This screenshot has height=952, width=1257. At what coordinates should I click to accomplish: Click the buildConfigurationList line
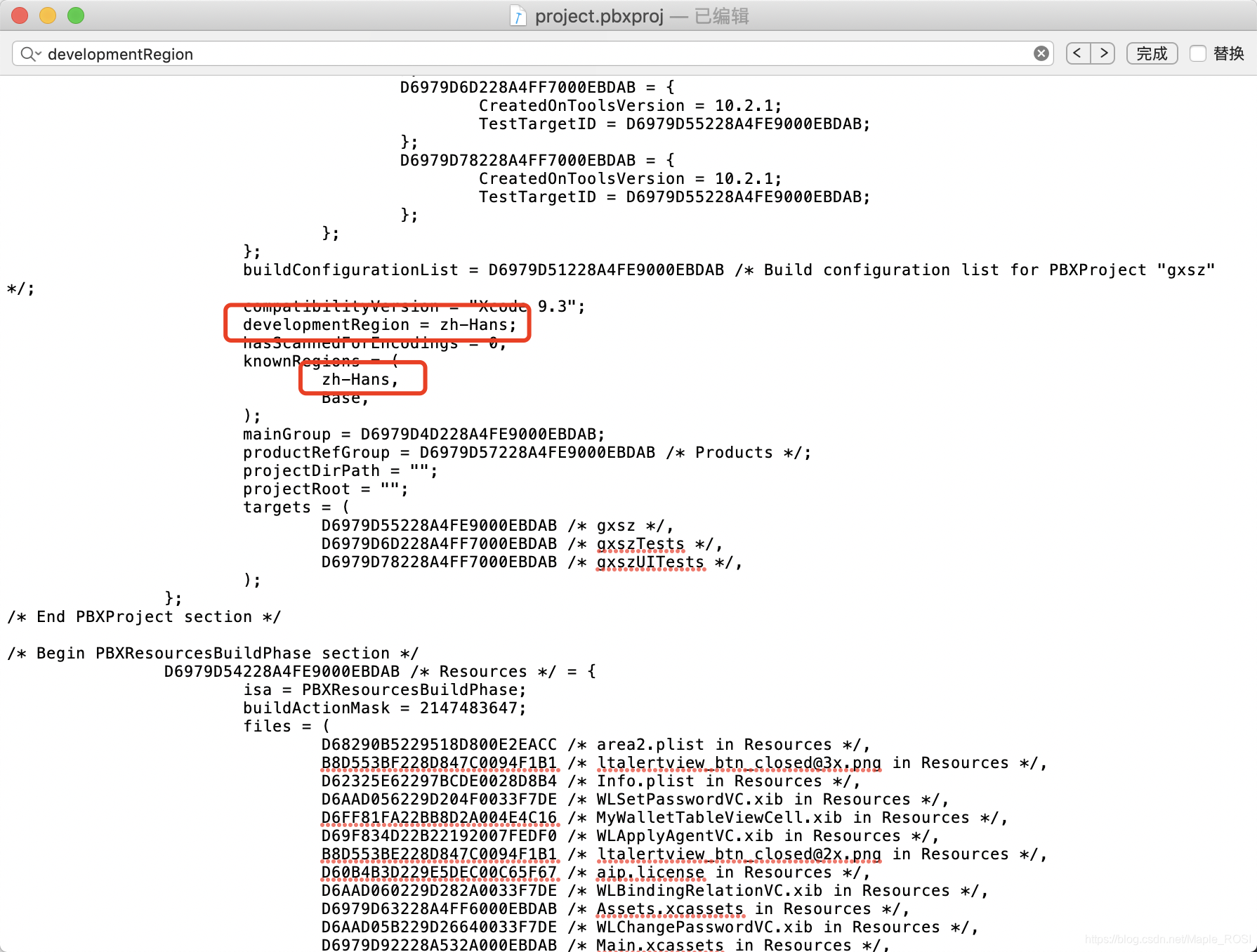click(729, 270)
